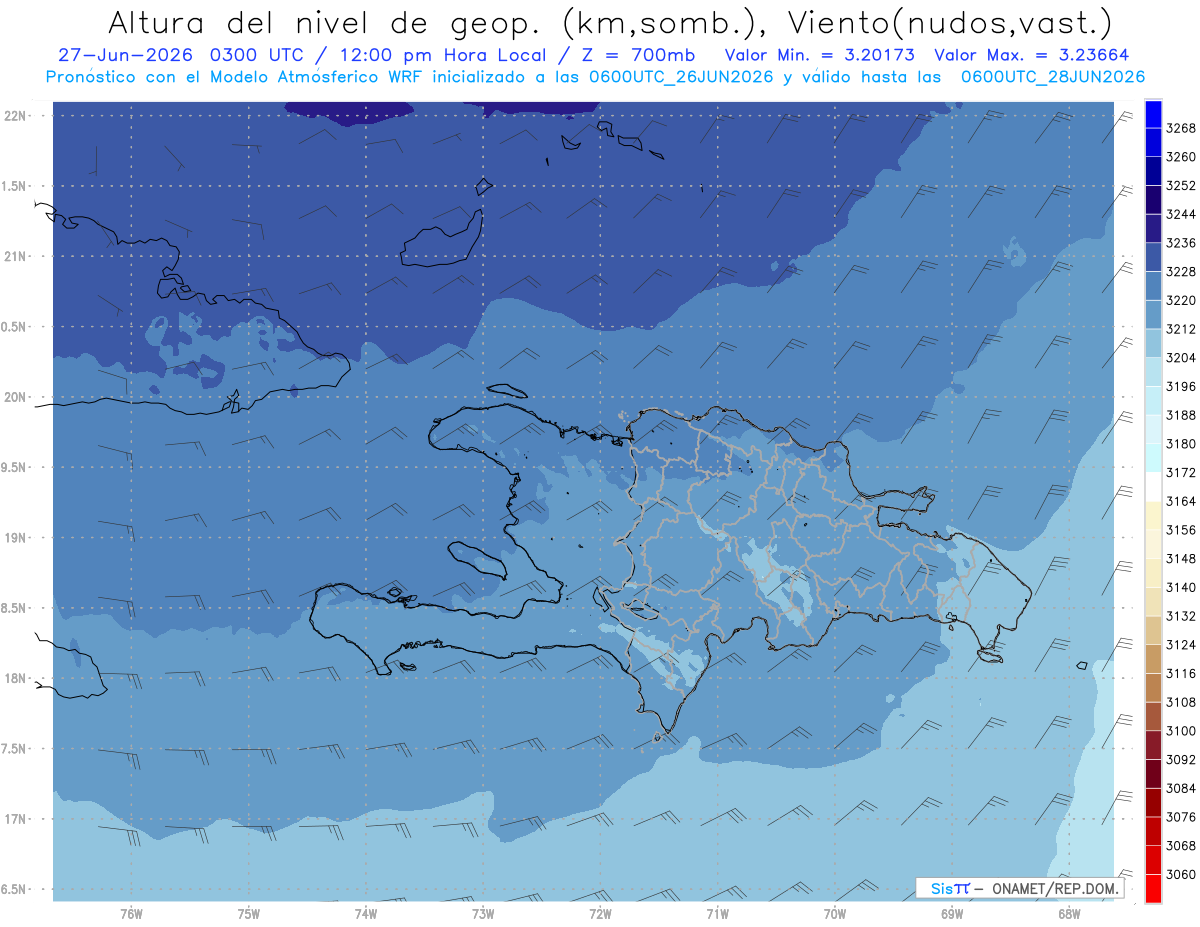Screen dimensions: 1200x927
Task: Click the '69W' longitude axis label
Action: click(x=951, y=915)
